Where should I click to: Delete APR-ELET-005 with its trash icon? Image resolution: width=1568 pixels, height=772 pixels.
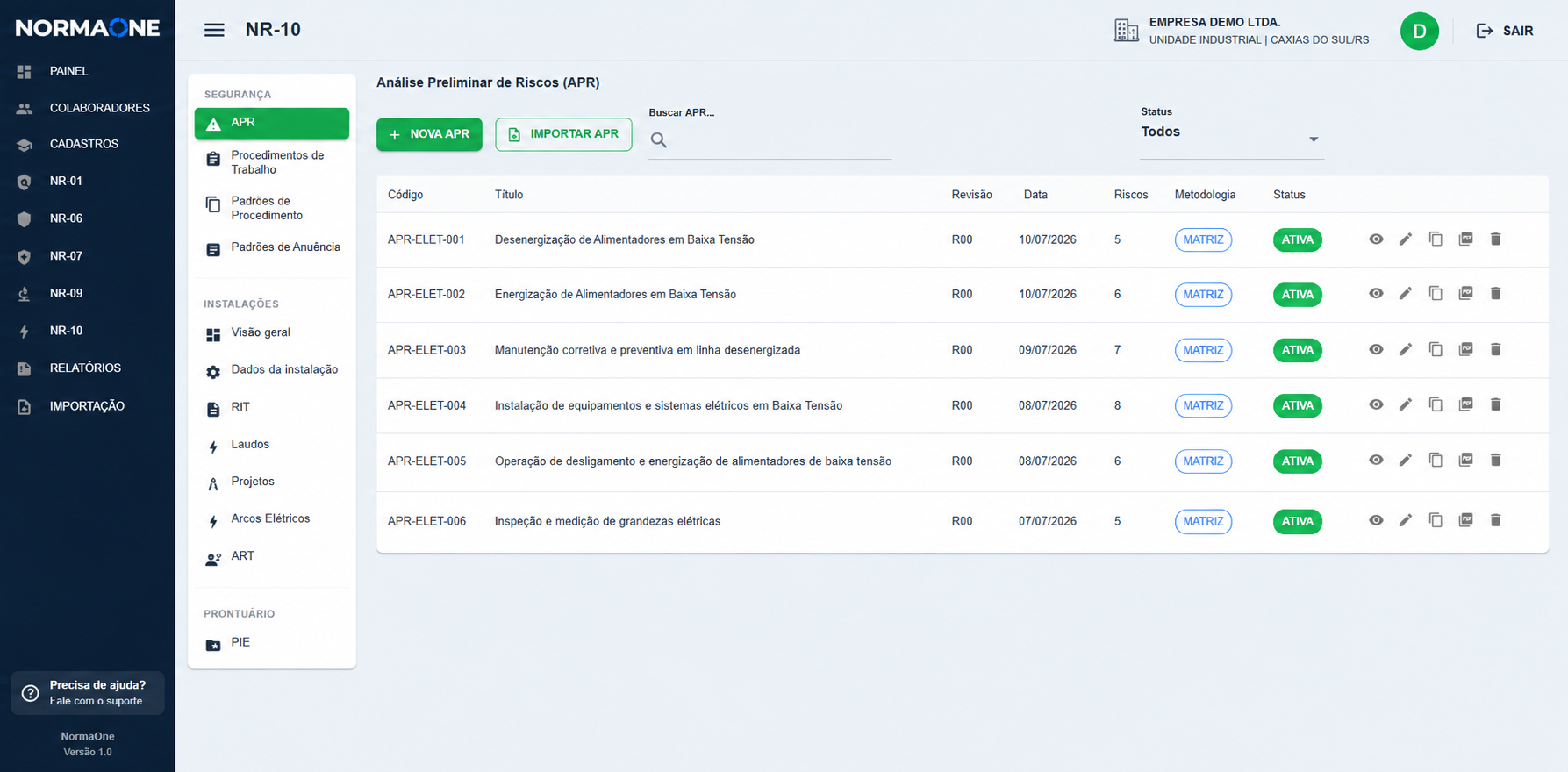point(1496,460)
